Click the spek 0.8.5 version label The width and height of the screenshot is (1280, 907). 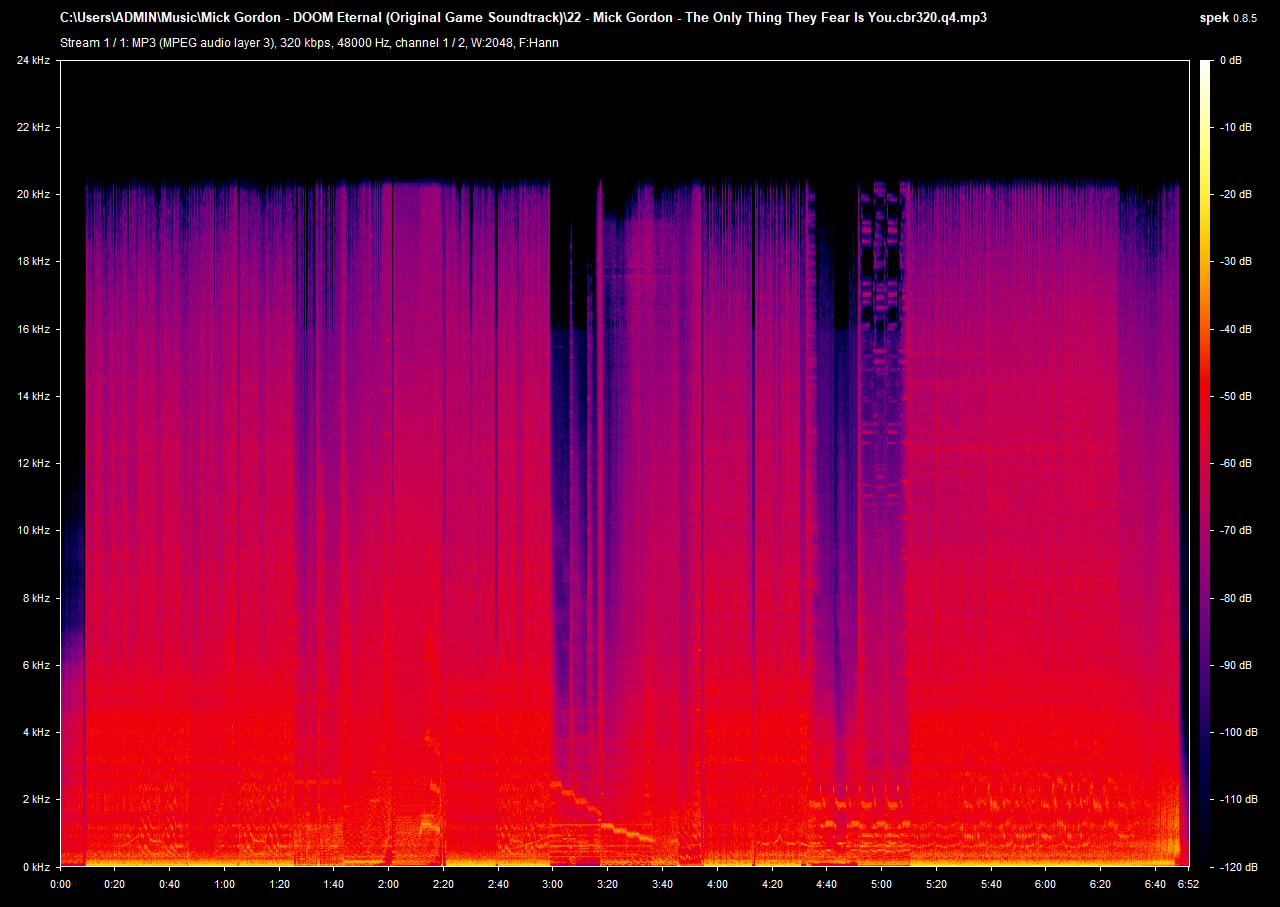[x=1230, y=18]
